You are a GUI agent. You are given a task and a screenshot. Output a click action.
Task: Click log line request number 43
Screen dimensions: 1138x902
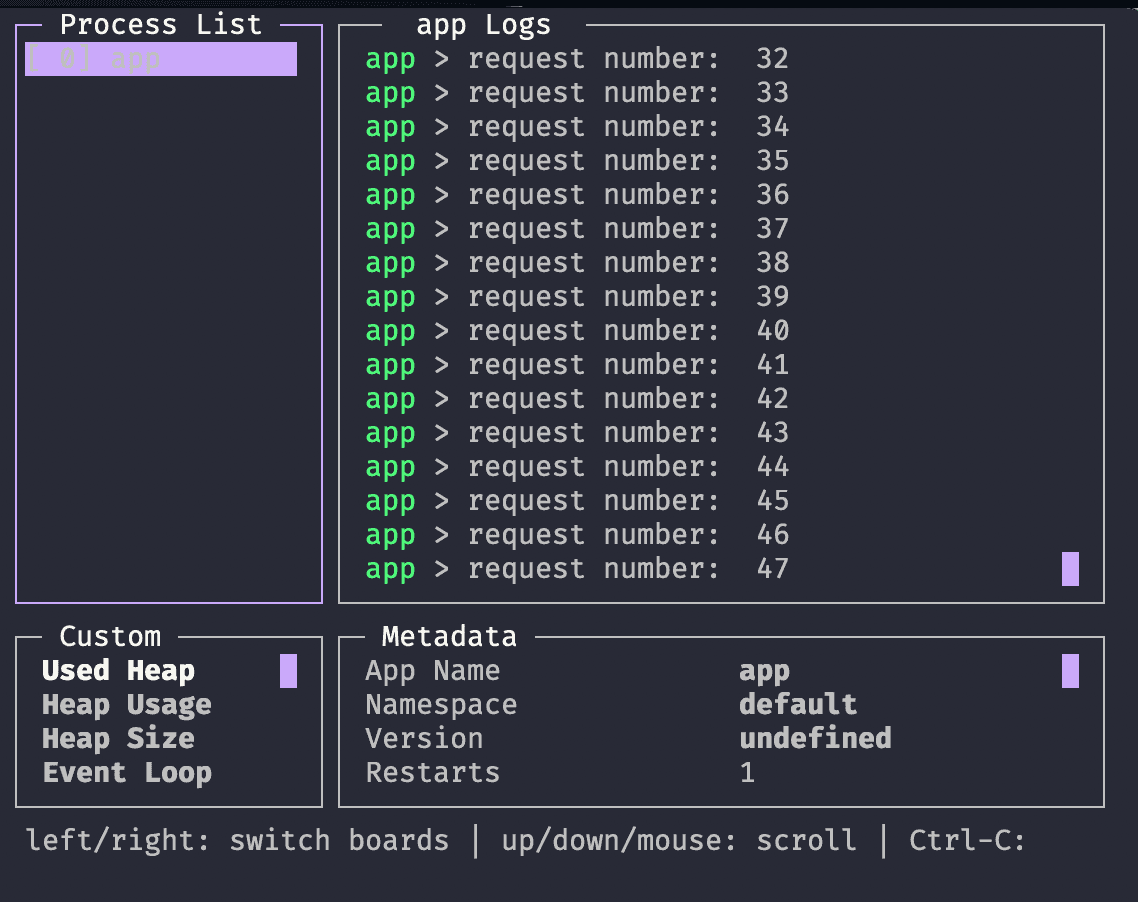coord(577,433)
